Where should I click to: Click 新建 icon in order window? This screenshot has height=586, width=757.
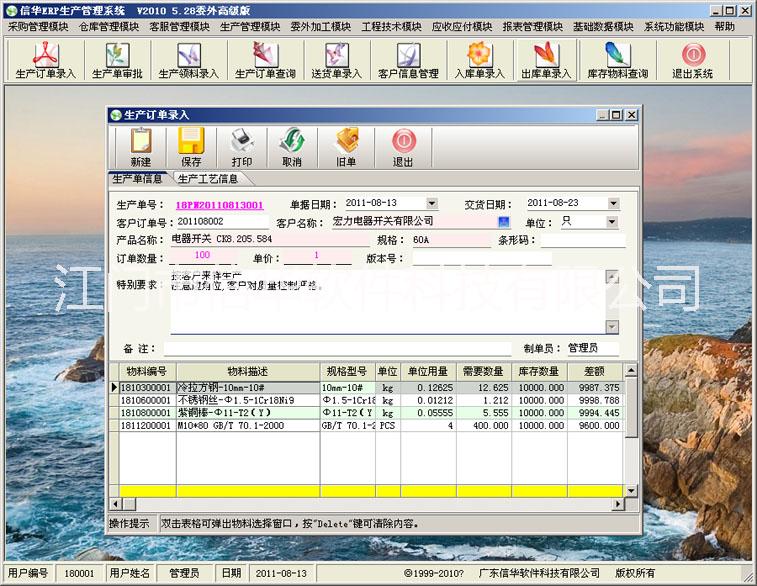point(141,147)
